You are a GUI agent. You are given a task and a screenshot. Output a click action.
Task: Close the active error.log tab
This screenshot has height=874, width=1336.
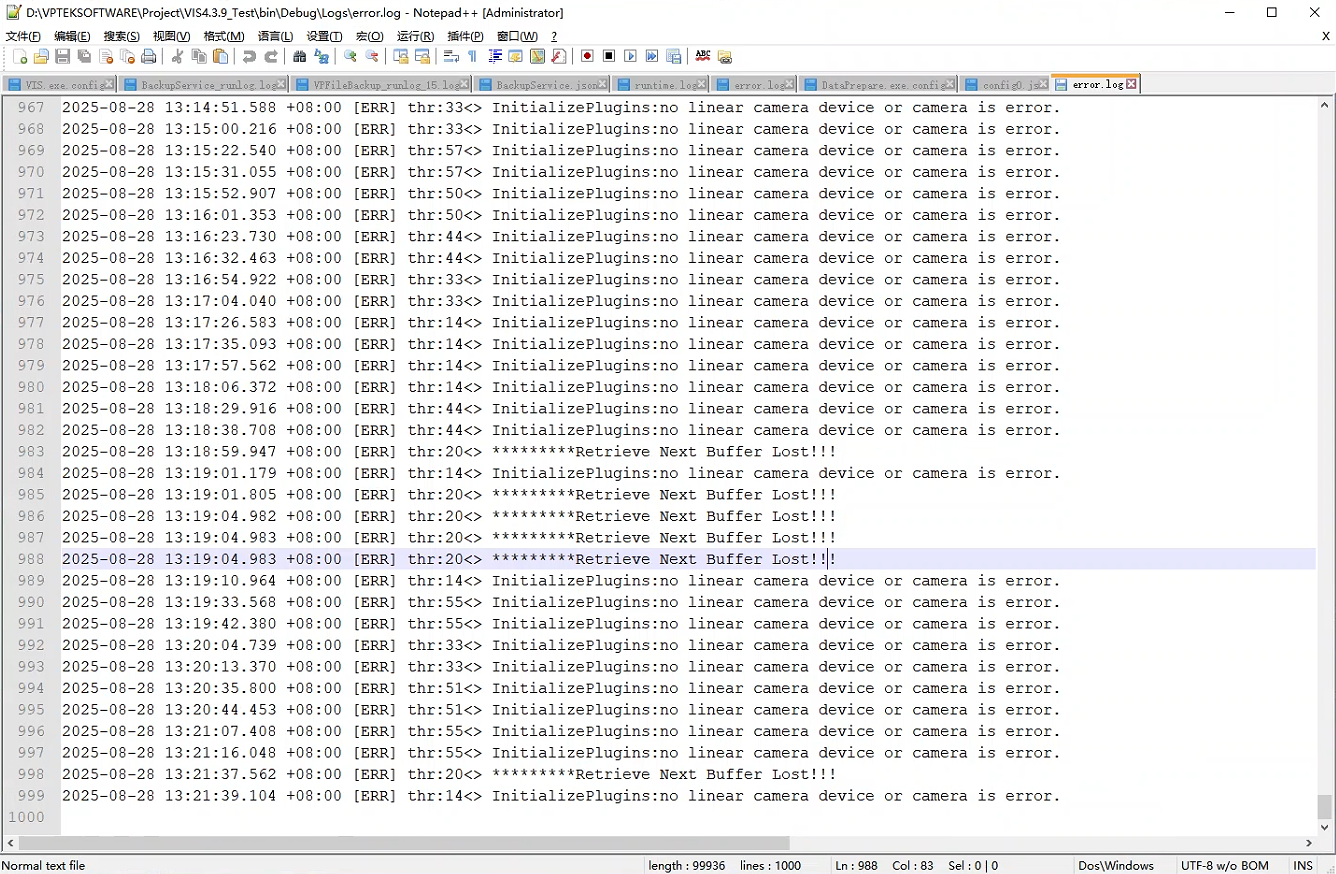pyautogui.click(x=1131, y=85)
